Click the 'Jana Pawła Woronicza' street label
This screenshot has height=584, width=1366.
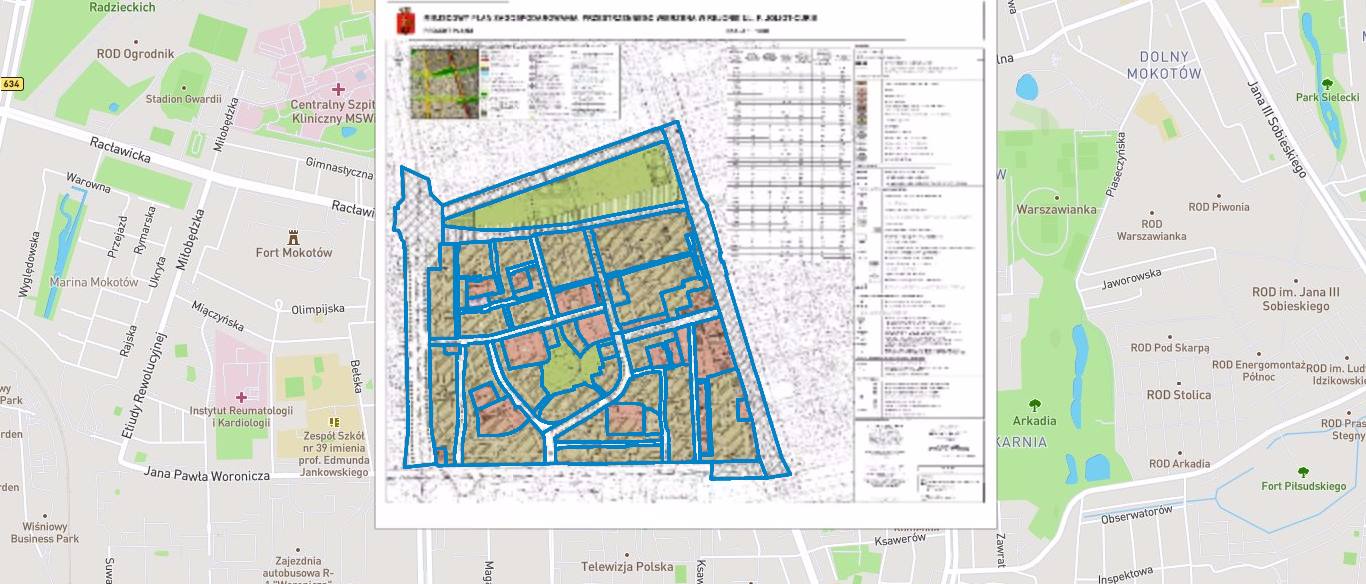click(x=206, y=476)
